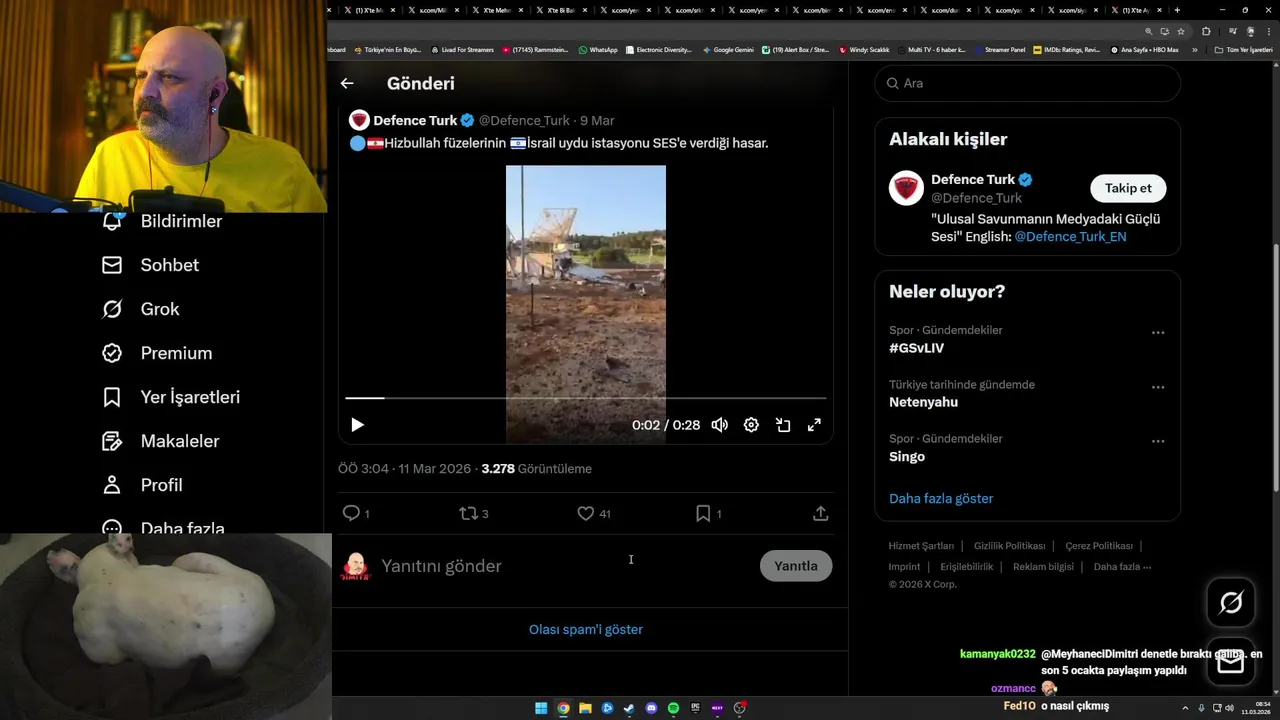
Task: Click the 3.278 Görüntüleme view count
Action: (x=537, y=469)
